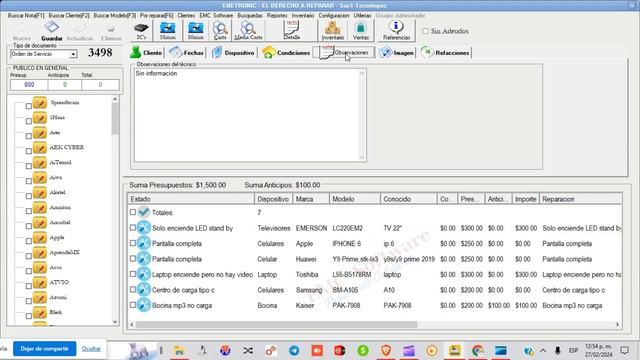
Task: Click the Guardar save icon
Action: point(51,27)
